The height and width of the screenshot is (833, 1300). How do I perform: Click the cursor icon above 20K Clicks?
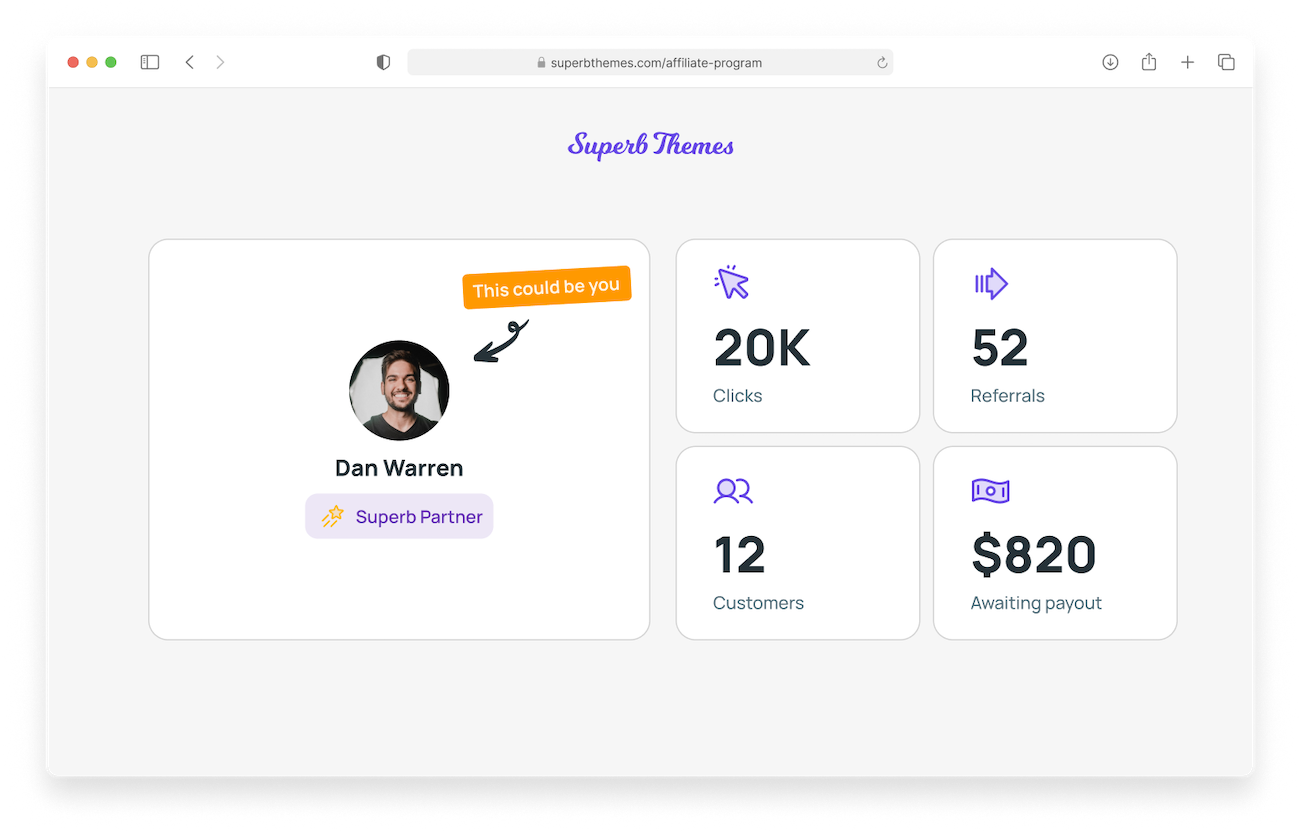pos(732,282)
